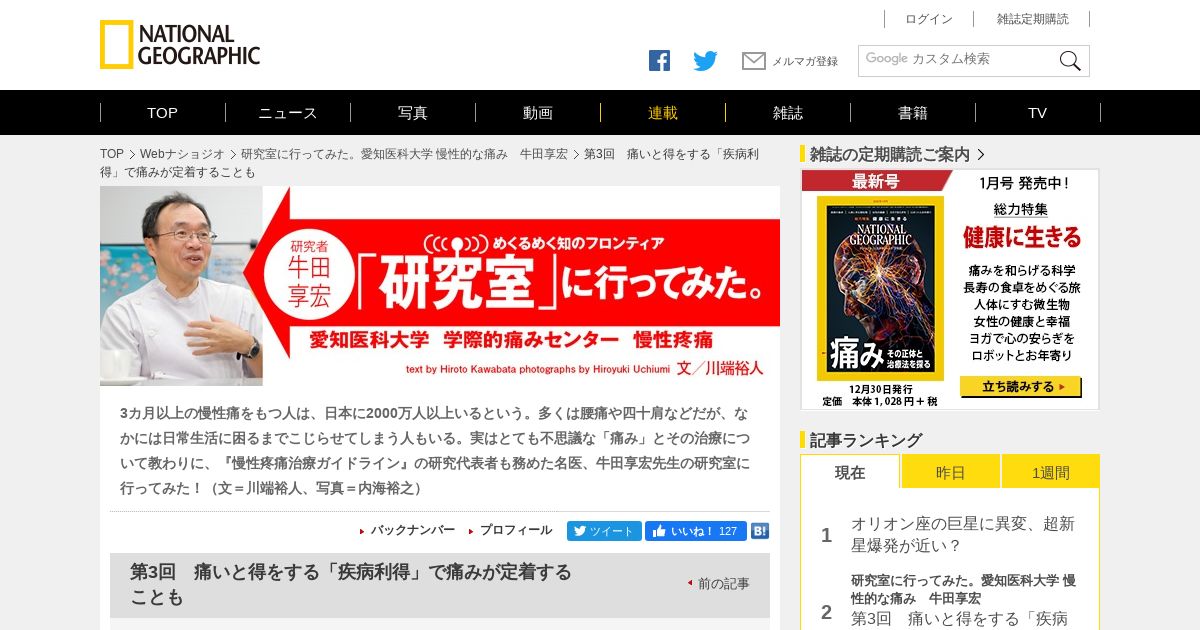Click article title 第3回 痛いと得をする
Viewport: 1200px width, 630px height.
point(351,585)
